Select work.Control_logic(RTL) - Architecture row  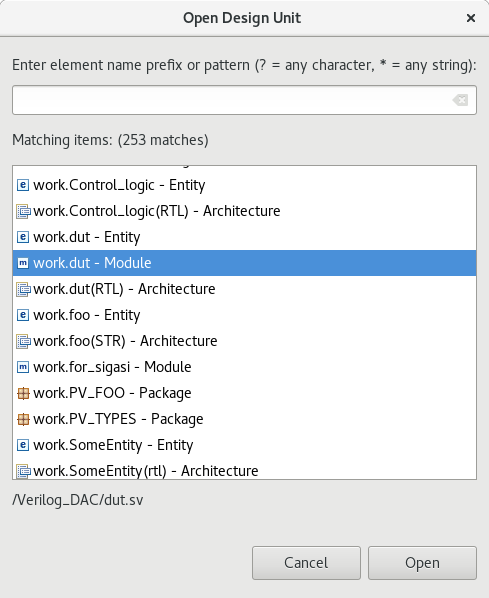pyautogui.click(x=244, y=211)
